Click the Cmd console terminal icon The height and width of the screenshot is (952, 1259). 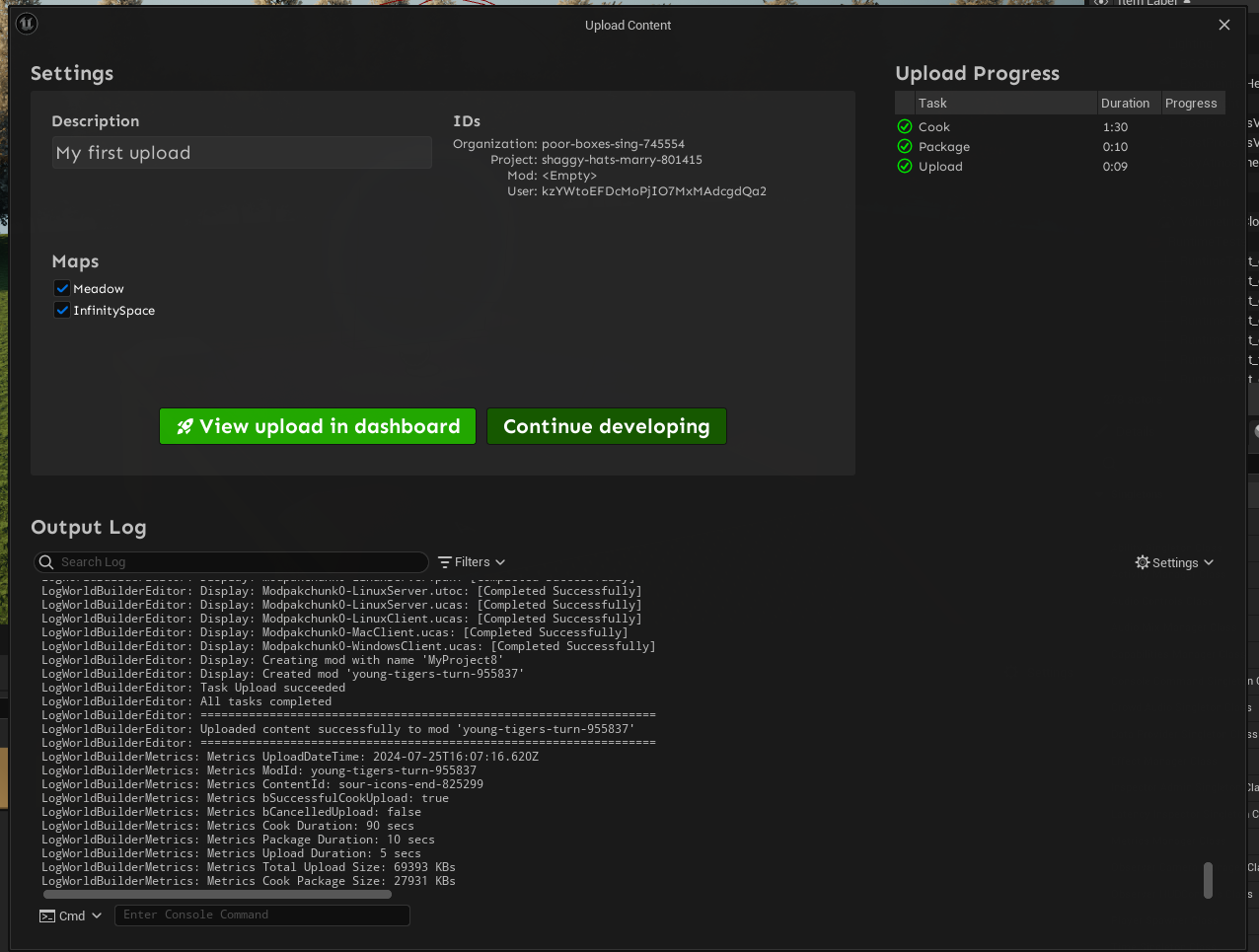[x=47, y=915]
